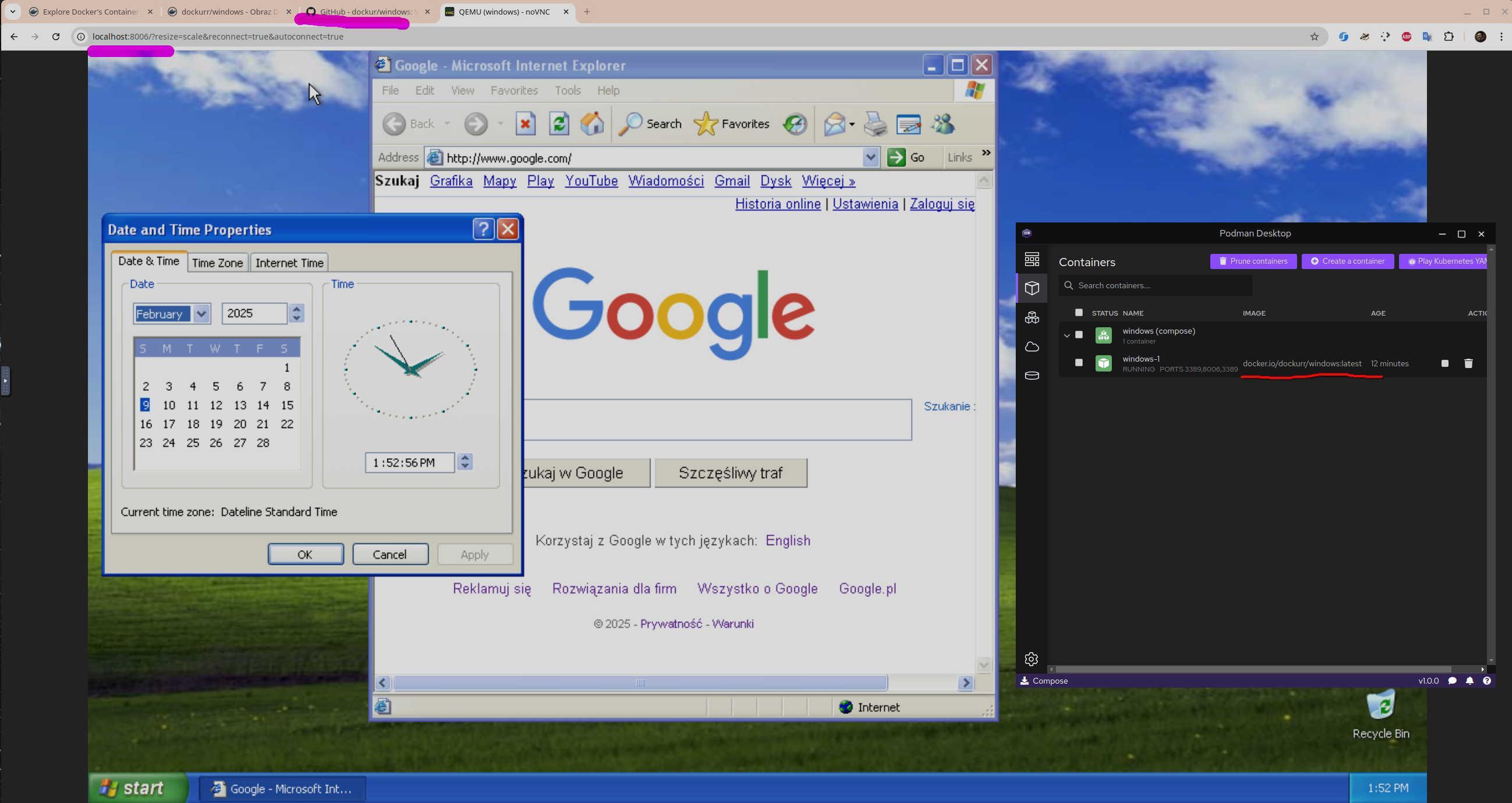The height and width of the screenshot is (803, 1512).
Task: Open the month dropdown showing February
Action: point(202,314)
